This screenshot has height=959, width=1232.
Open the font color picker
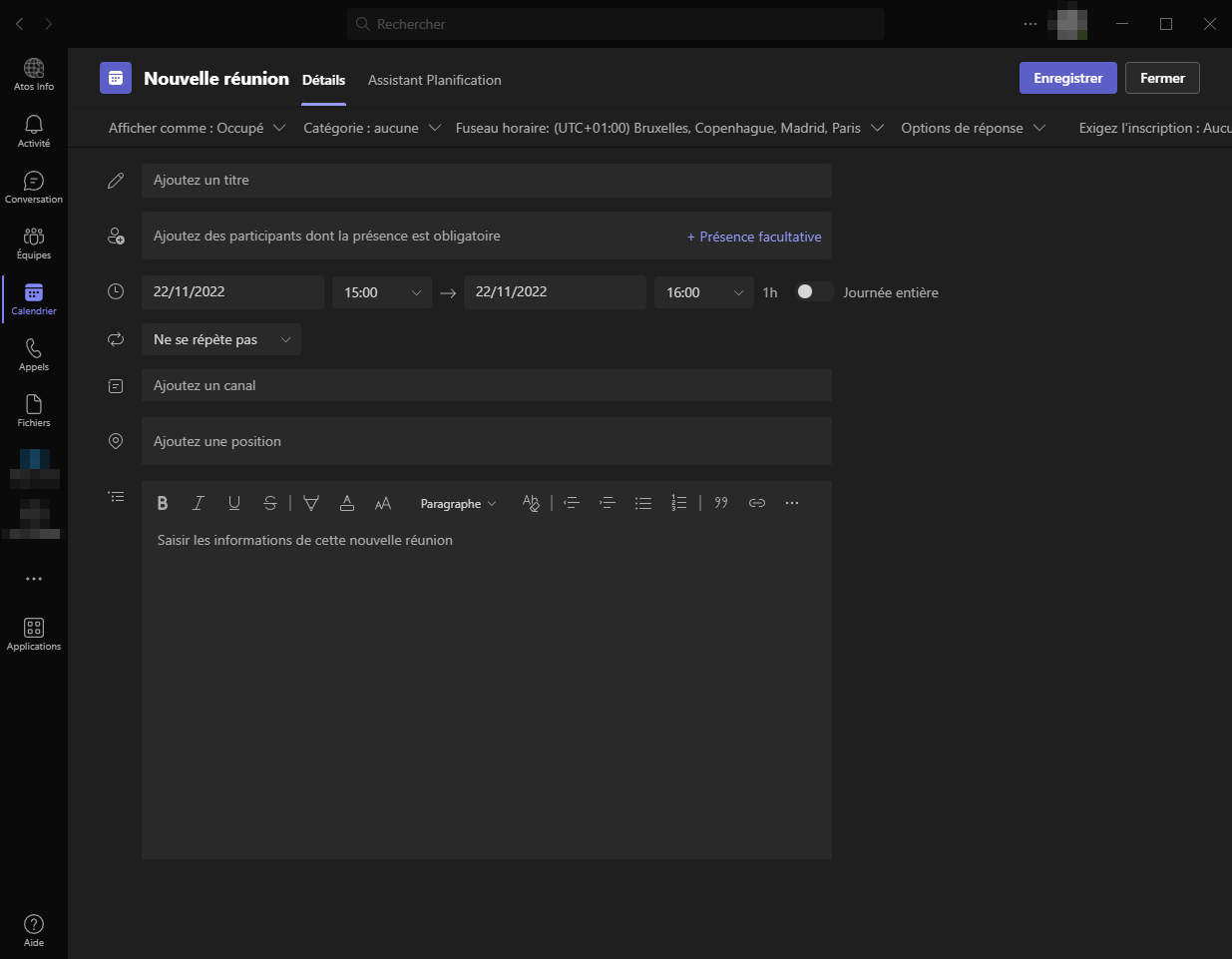[347, 503]
